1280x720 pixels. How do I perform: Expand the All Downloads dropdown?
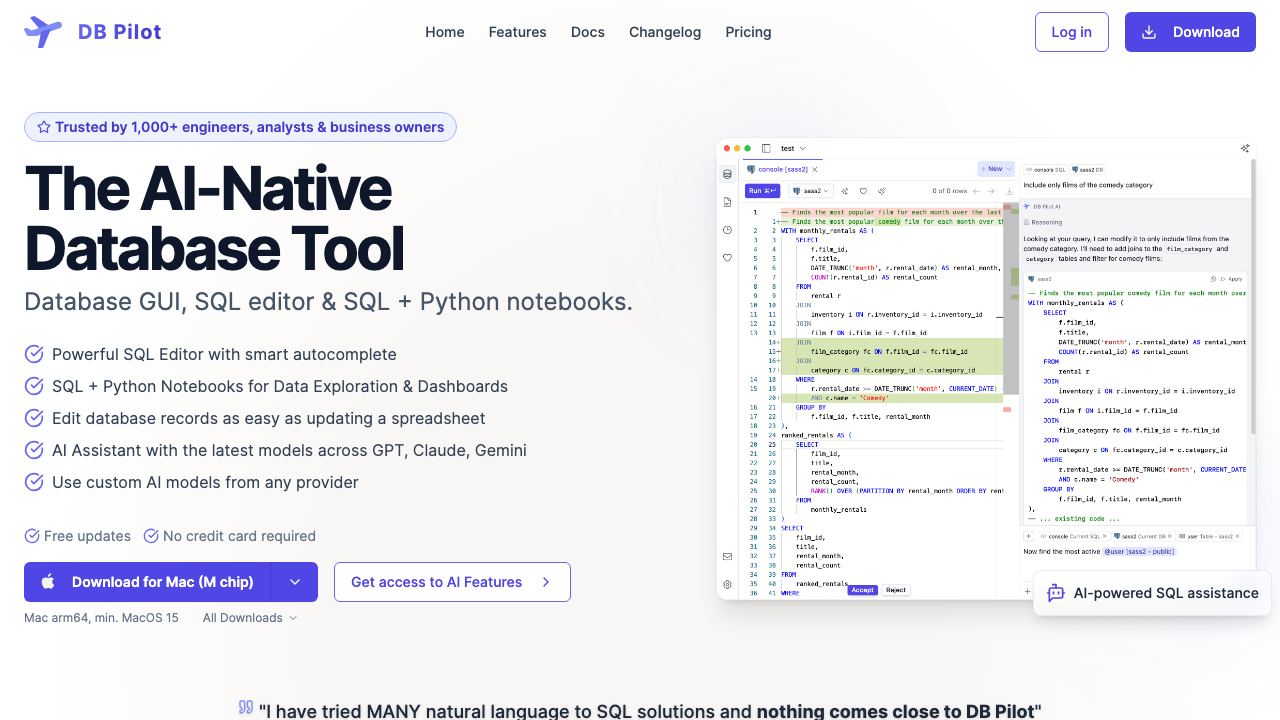pos(250,618)
